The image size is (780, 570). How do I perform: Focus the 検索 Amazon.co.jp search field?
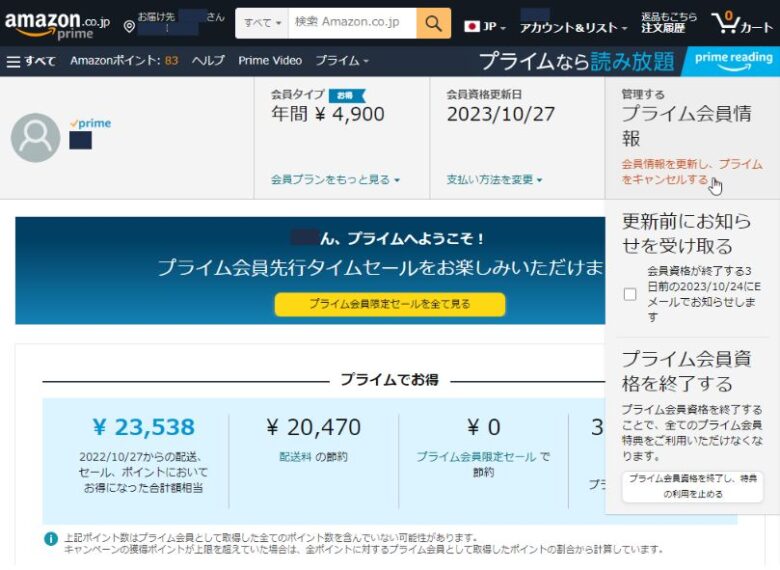click(352, 23)
